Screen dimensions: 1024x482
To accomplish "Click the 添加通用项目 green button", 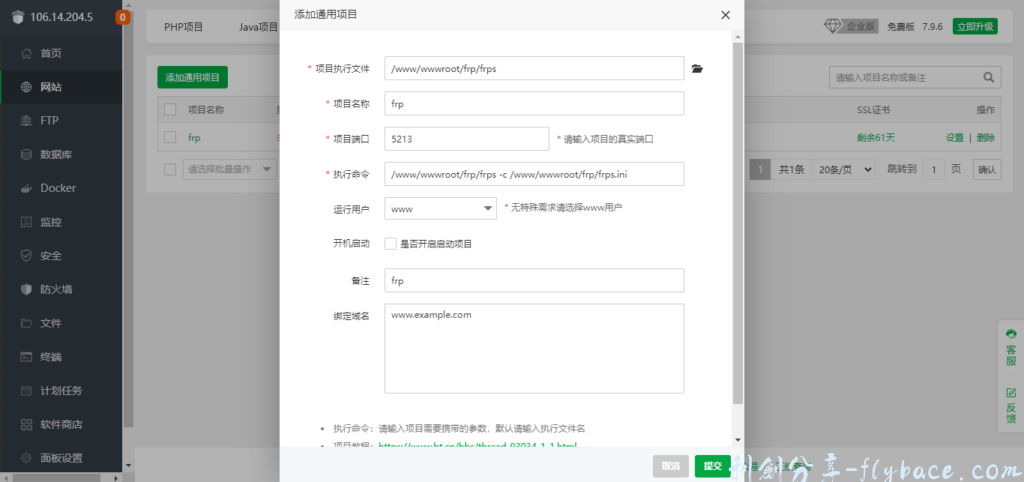I will 193,77.
